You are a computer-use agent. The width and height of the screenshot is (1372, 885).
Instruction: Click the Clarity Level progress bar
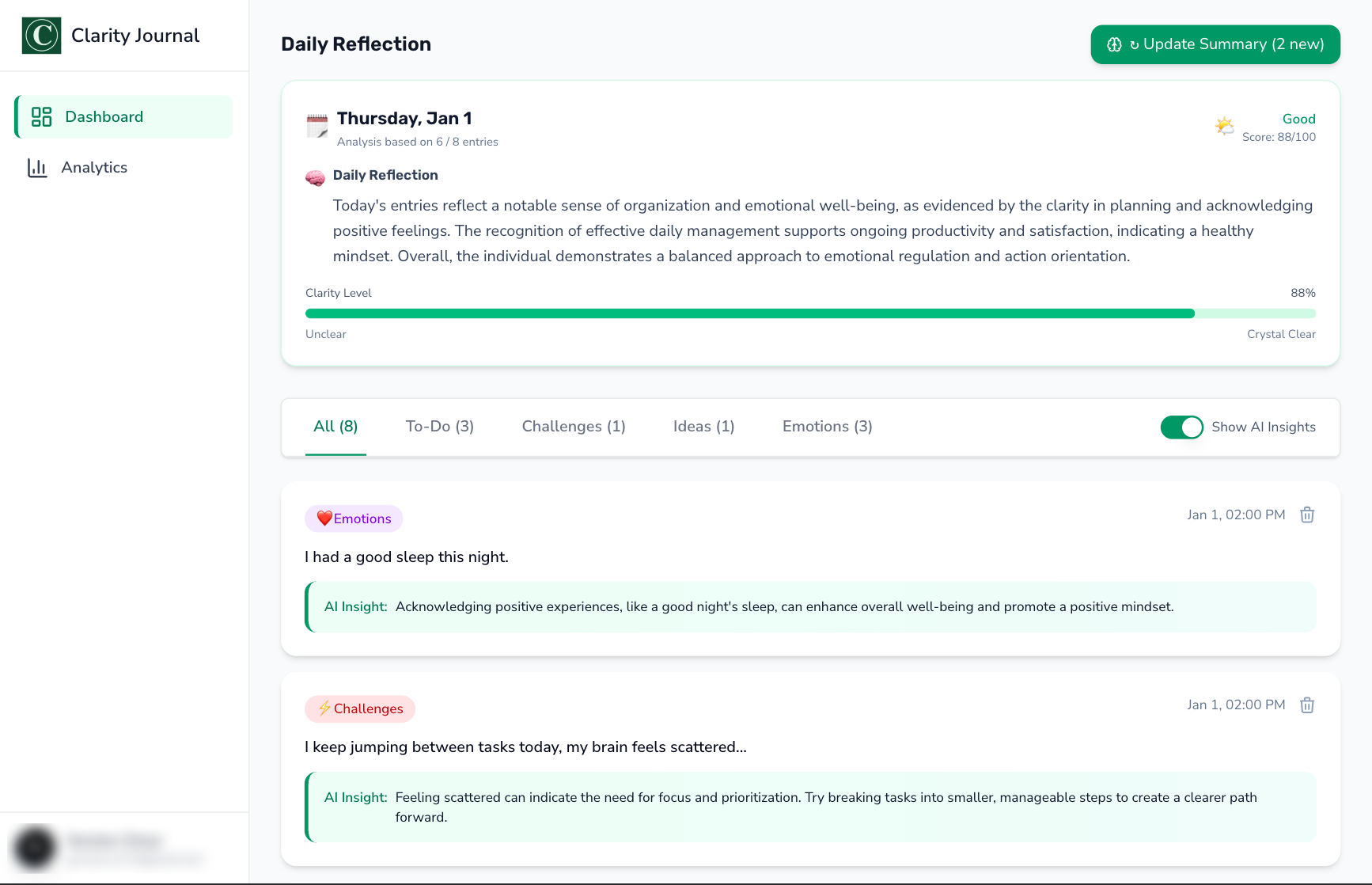(x=809, y=313)
